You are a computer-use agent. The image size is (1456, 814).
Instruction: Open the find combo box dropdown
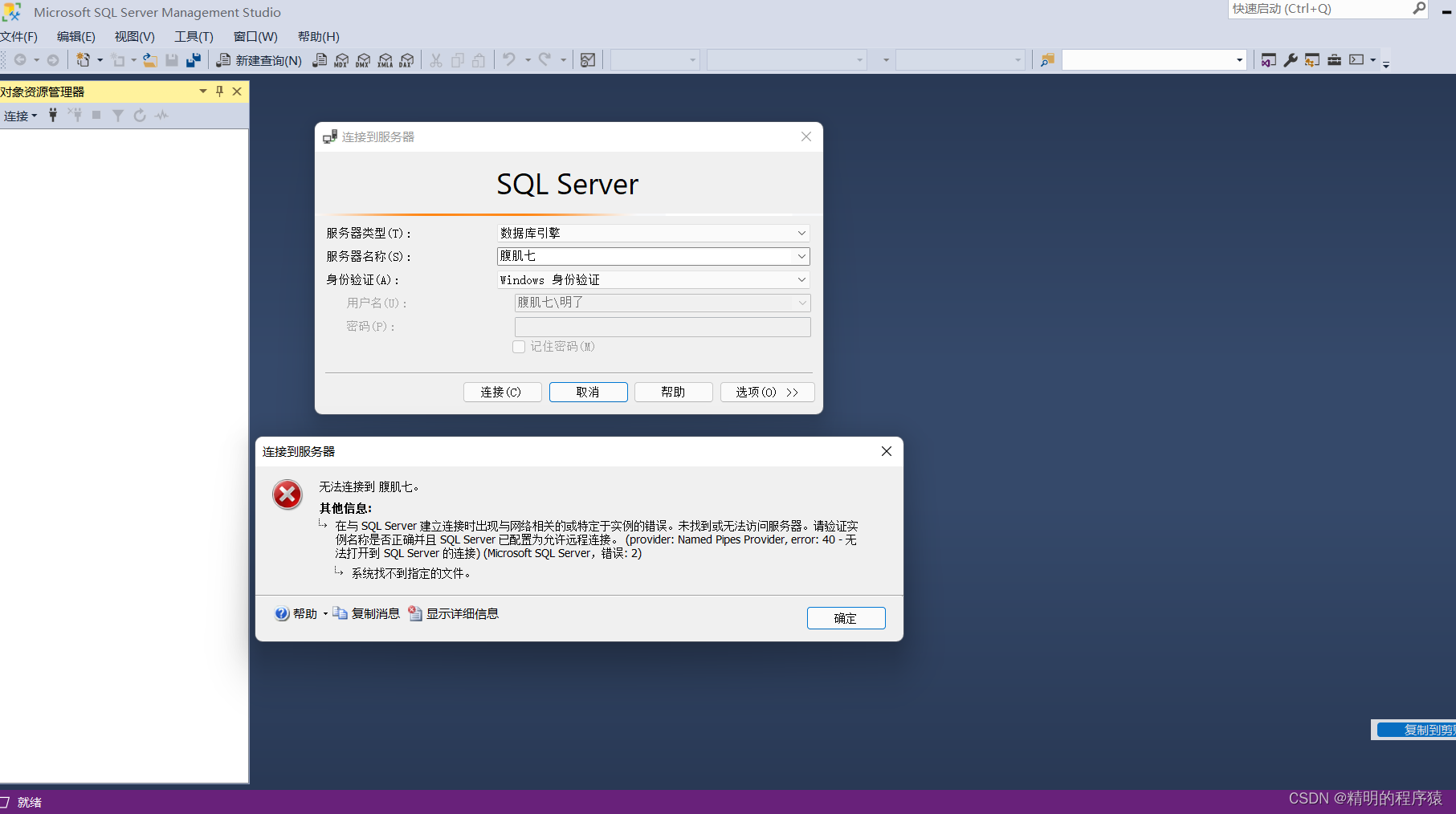click(1240, 60)
